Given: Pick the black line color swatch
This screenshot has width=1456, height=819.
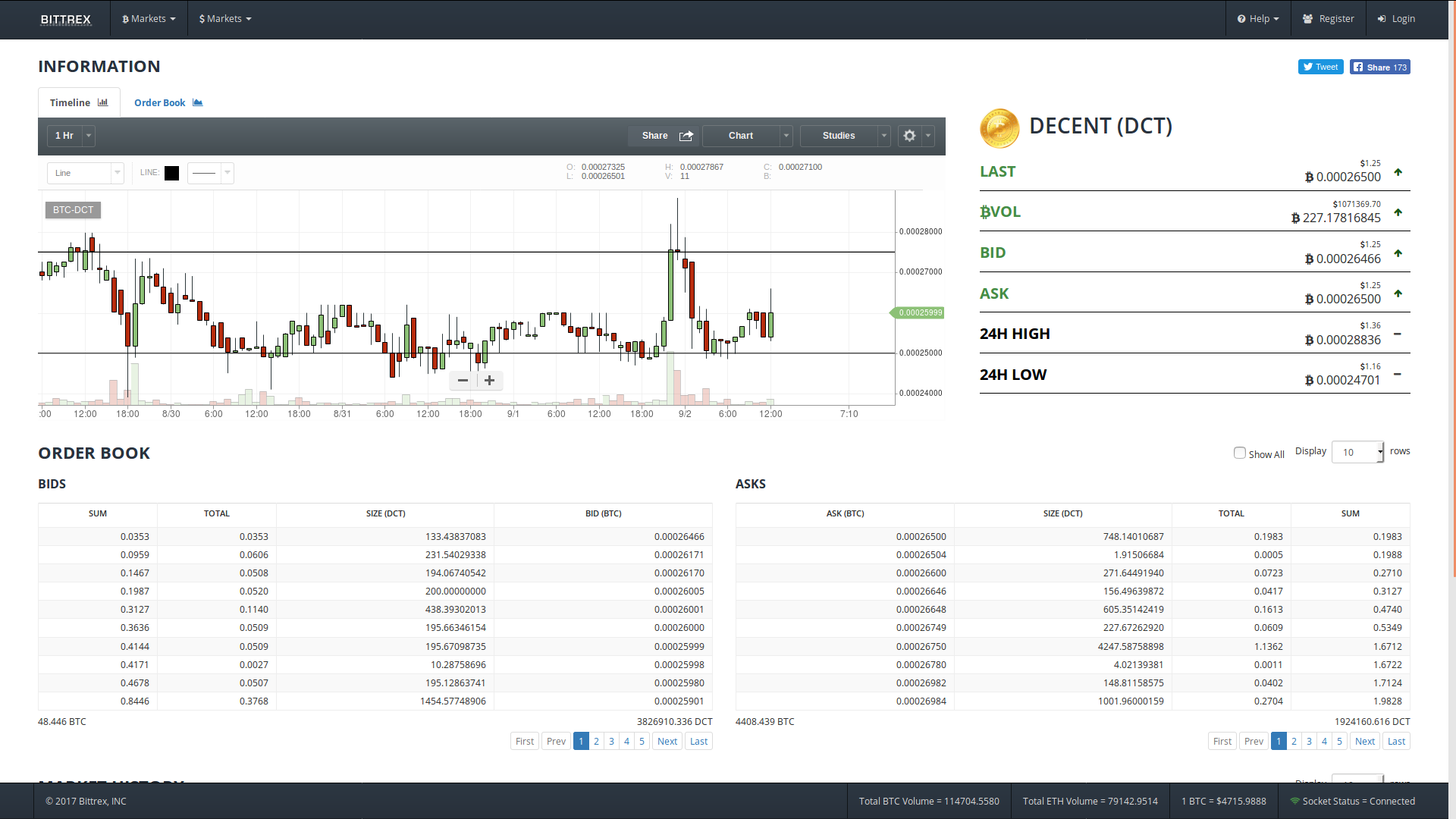Looking at the screenshot, I should click(172, 173).
